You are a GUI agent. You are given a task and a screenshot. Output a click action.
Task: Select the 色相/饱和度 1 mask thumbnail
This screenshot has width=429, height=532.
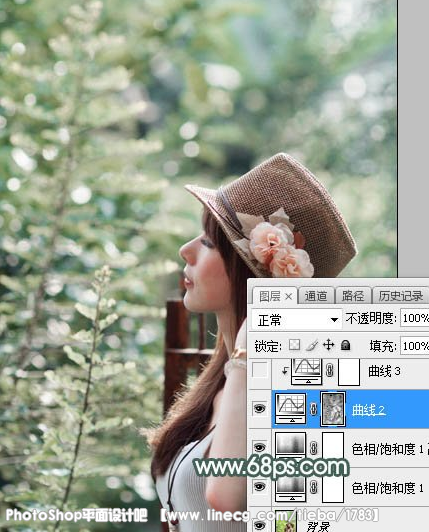(x=333, y=489)
